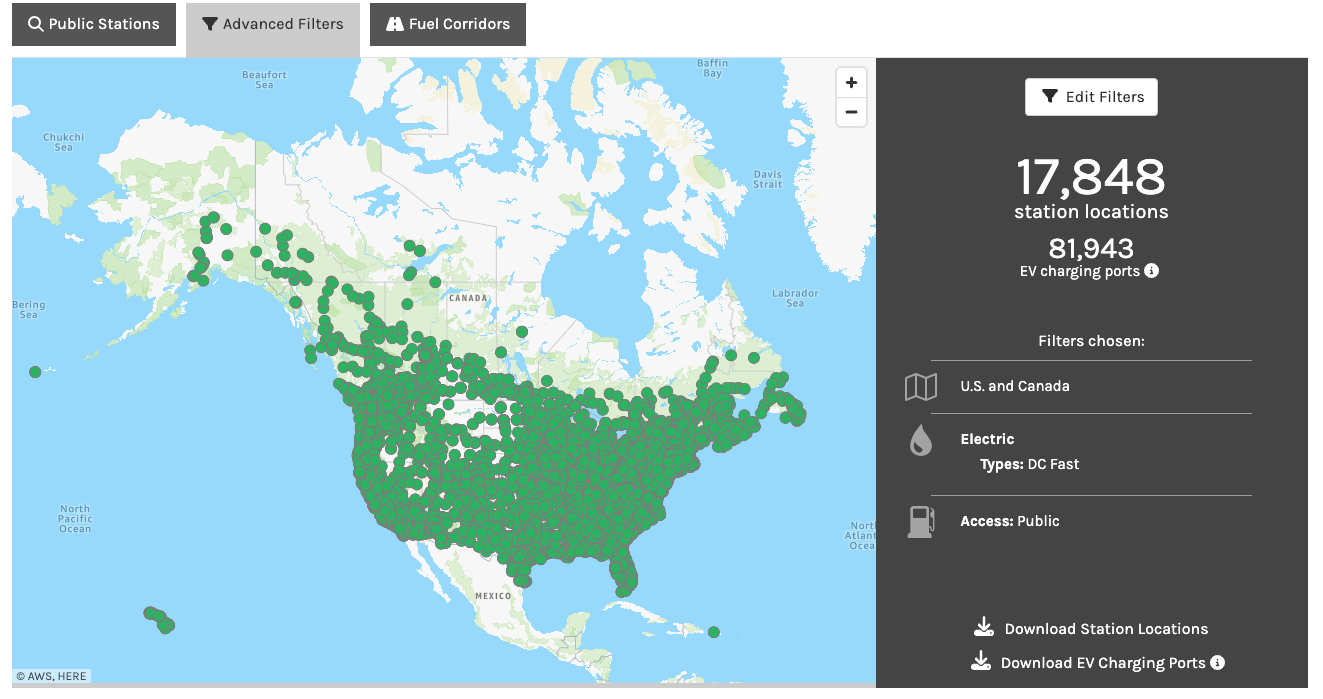Click download icon beside Download Station Locations
Viewport: 1323px width, 699px height.
point(984,627)
